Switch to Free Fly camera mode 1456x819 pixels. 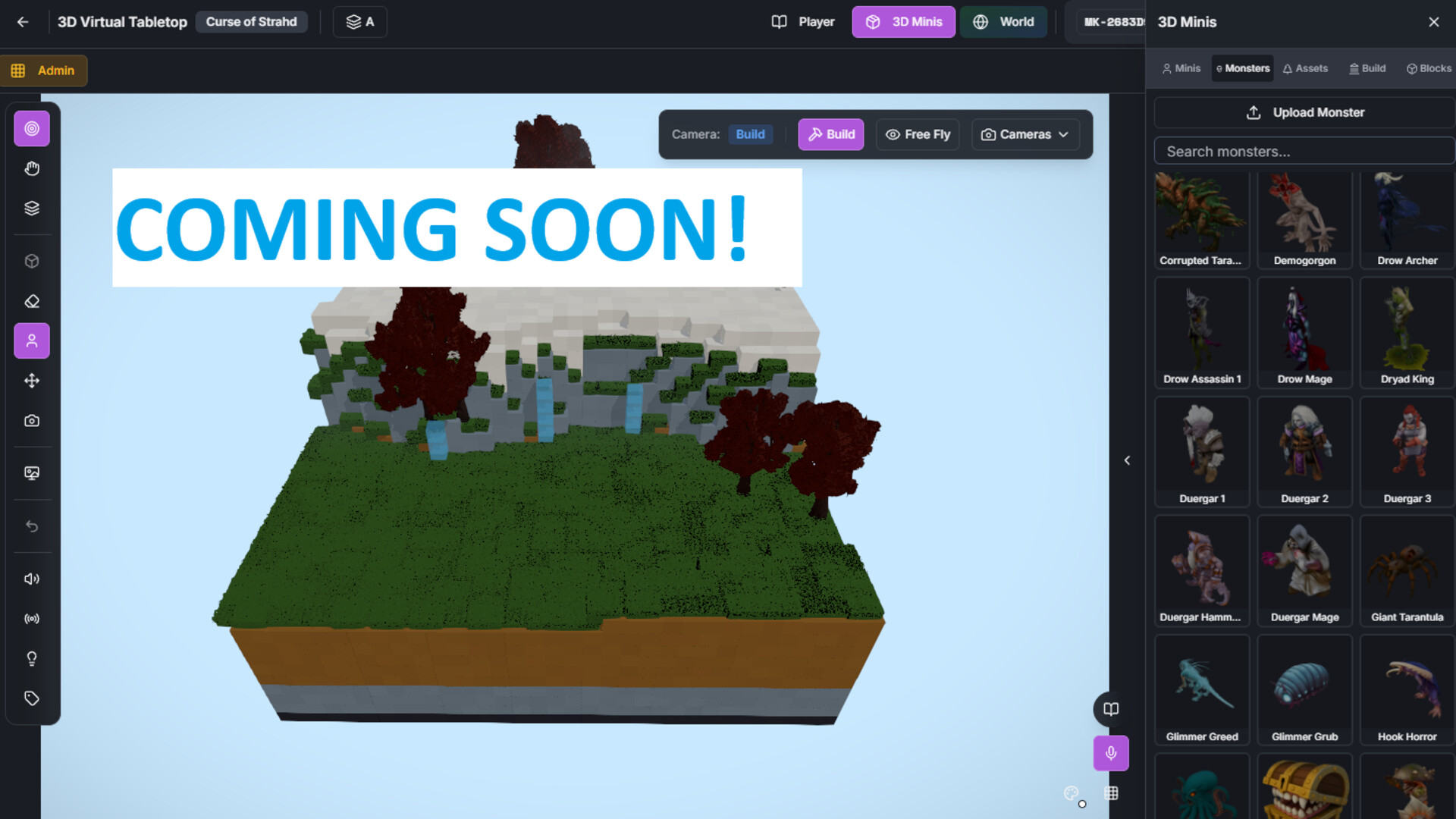pos(918,134)
